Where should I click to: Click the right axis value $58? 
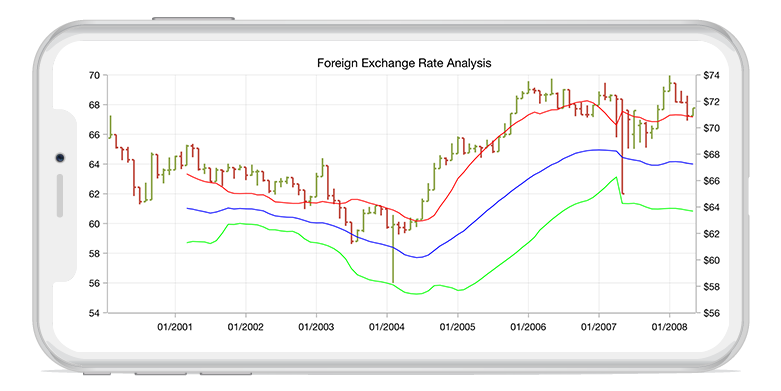(x=711, y=287)
